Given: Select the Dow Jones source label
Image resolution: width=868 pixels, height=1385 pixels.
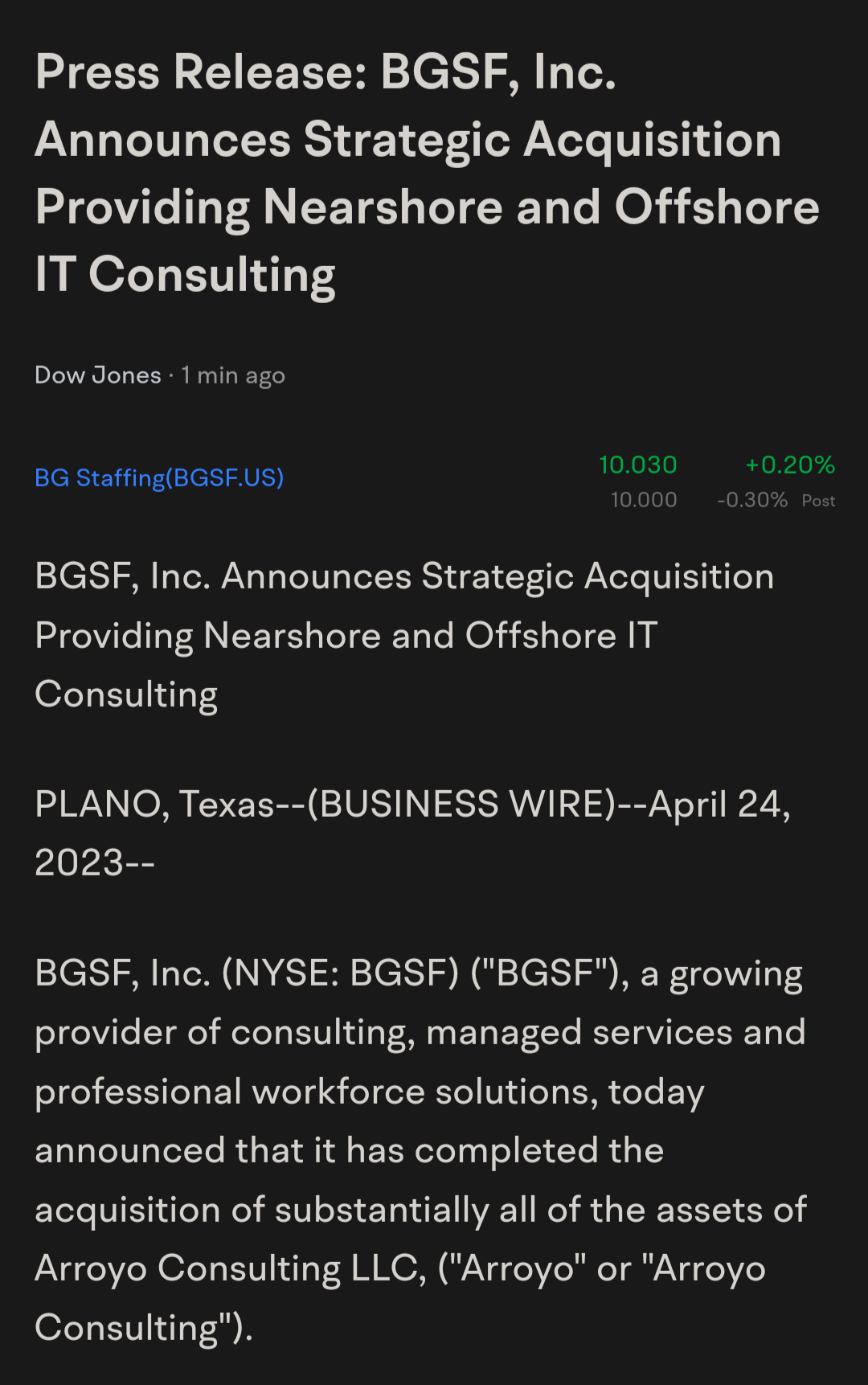Looking at the screenshot, I should [98, 375].
